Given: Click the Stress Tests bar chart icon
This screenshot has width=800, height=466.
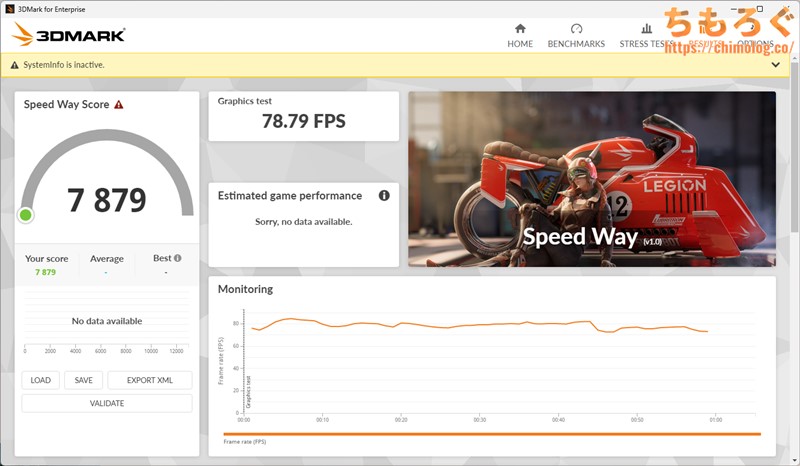Looking at the screenshot, I should click(x=647, y=29).
